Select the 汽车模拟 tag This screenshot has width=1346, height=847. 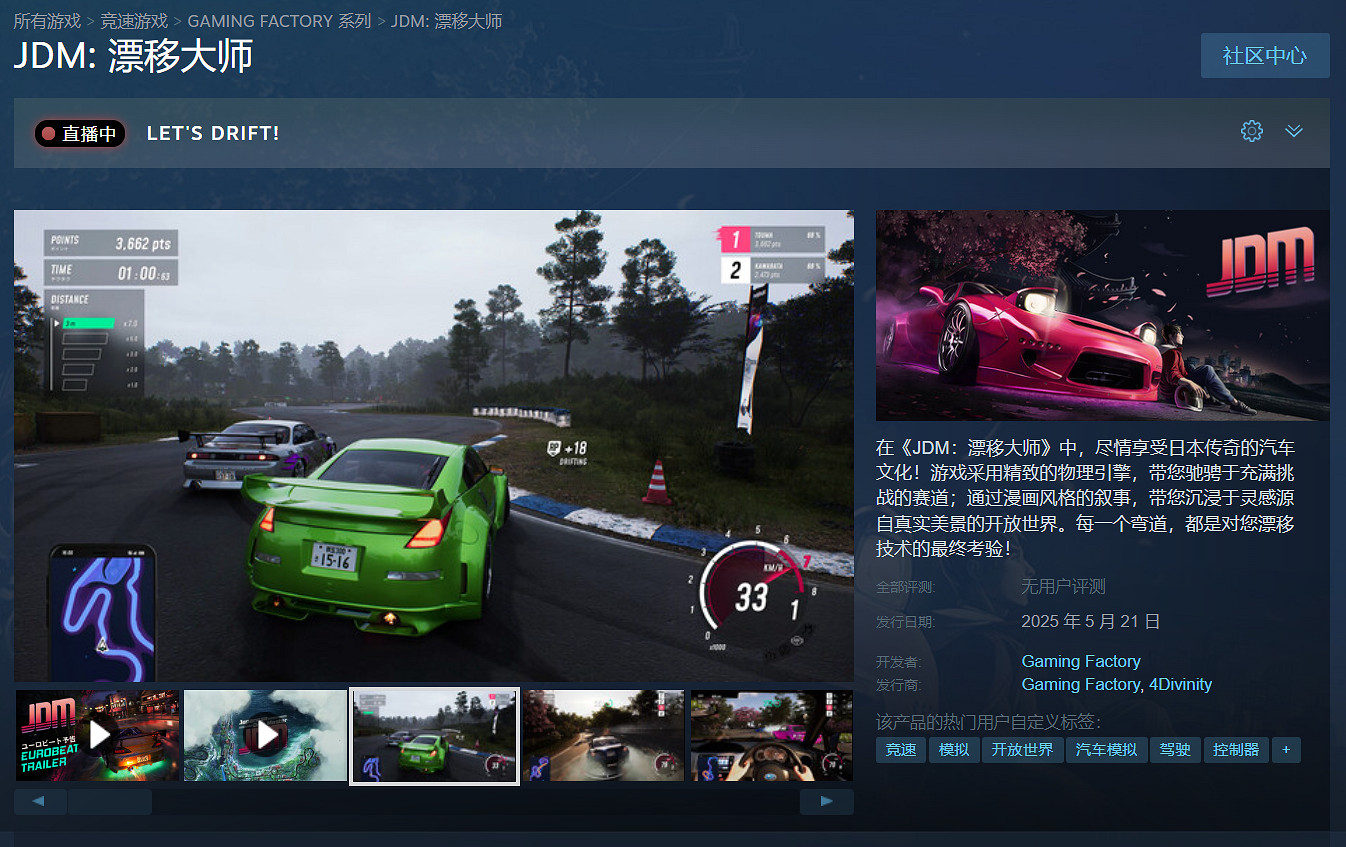point(1105,749)
